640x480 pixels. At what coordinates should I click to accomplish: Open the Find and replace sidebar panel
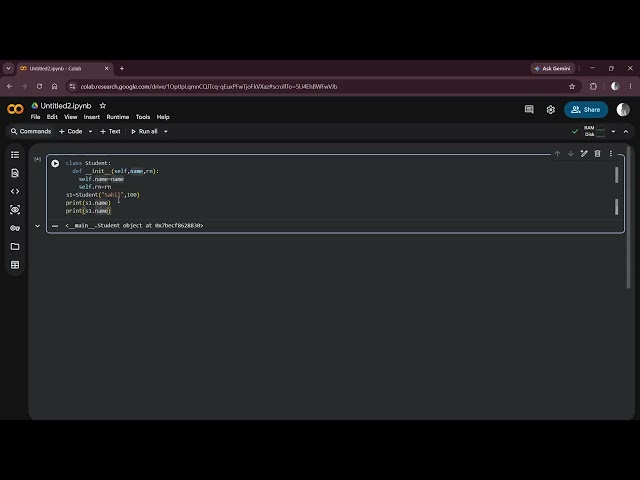click(15, 173)
